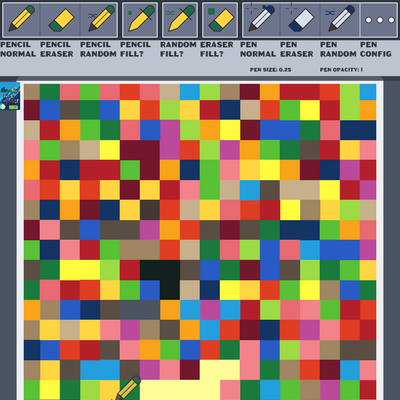Click the gray-slate pixel block on canvas
The height and width of the screenshot is (400, 400).
tap(140, 310)
